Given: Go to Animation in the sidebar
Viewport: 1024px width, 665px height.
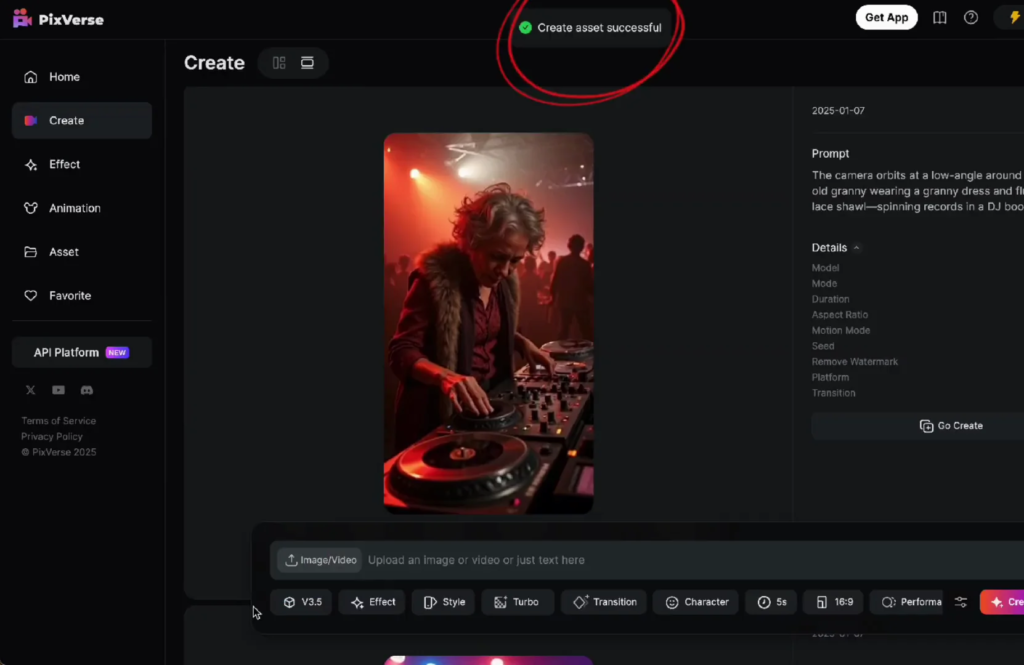Looking at the screenshot, I should pyautogui.click(x=75, y=208).
